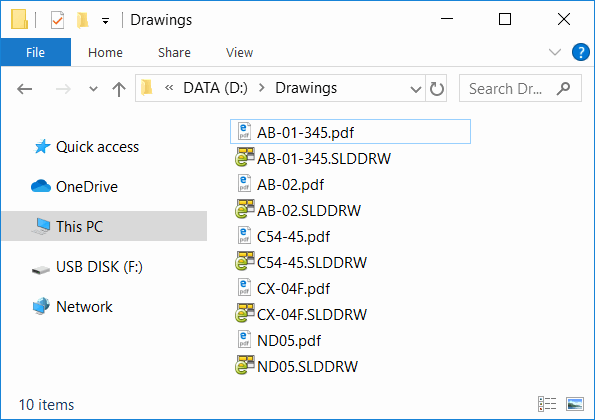Open the View ribbon tab
The height and width of the screenshot is (420, 595).
[239, 52]
